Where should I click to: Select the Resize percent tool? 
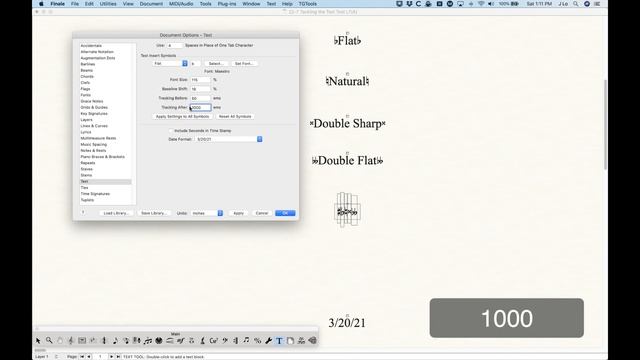tap(258, 340)
